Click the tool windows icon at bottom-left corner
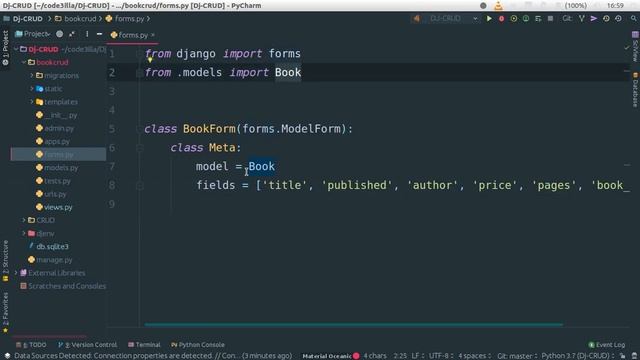 click(x=7, y=356)
